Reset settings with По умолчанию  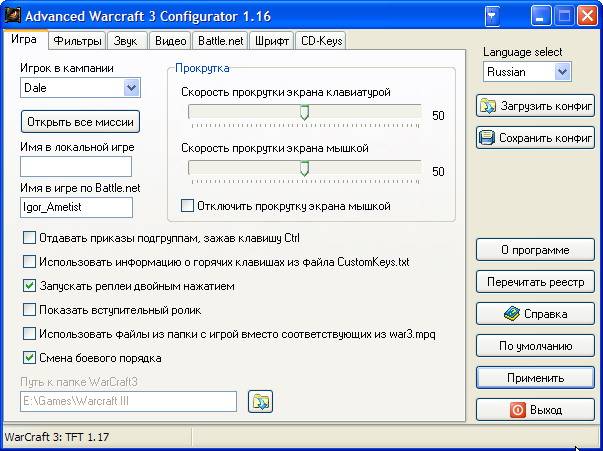pyautogui.click(x=535, y=346)
